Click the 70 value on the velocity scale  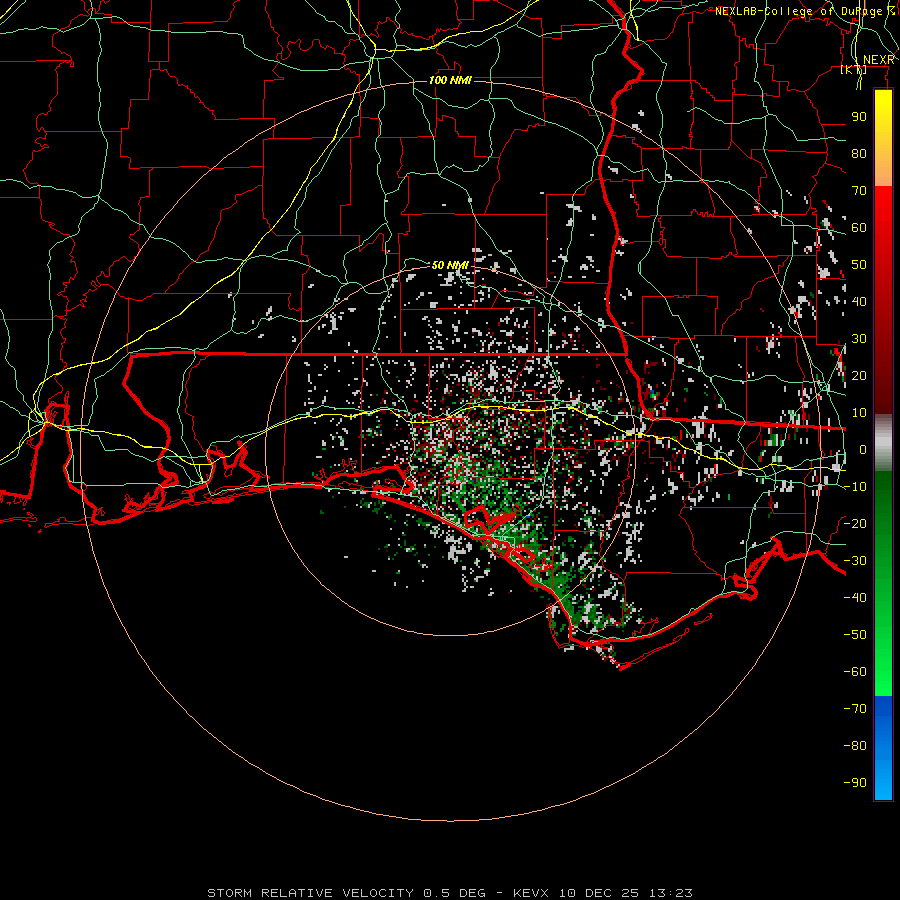click(859, 191)
